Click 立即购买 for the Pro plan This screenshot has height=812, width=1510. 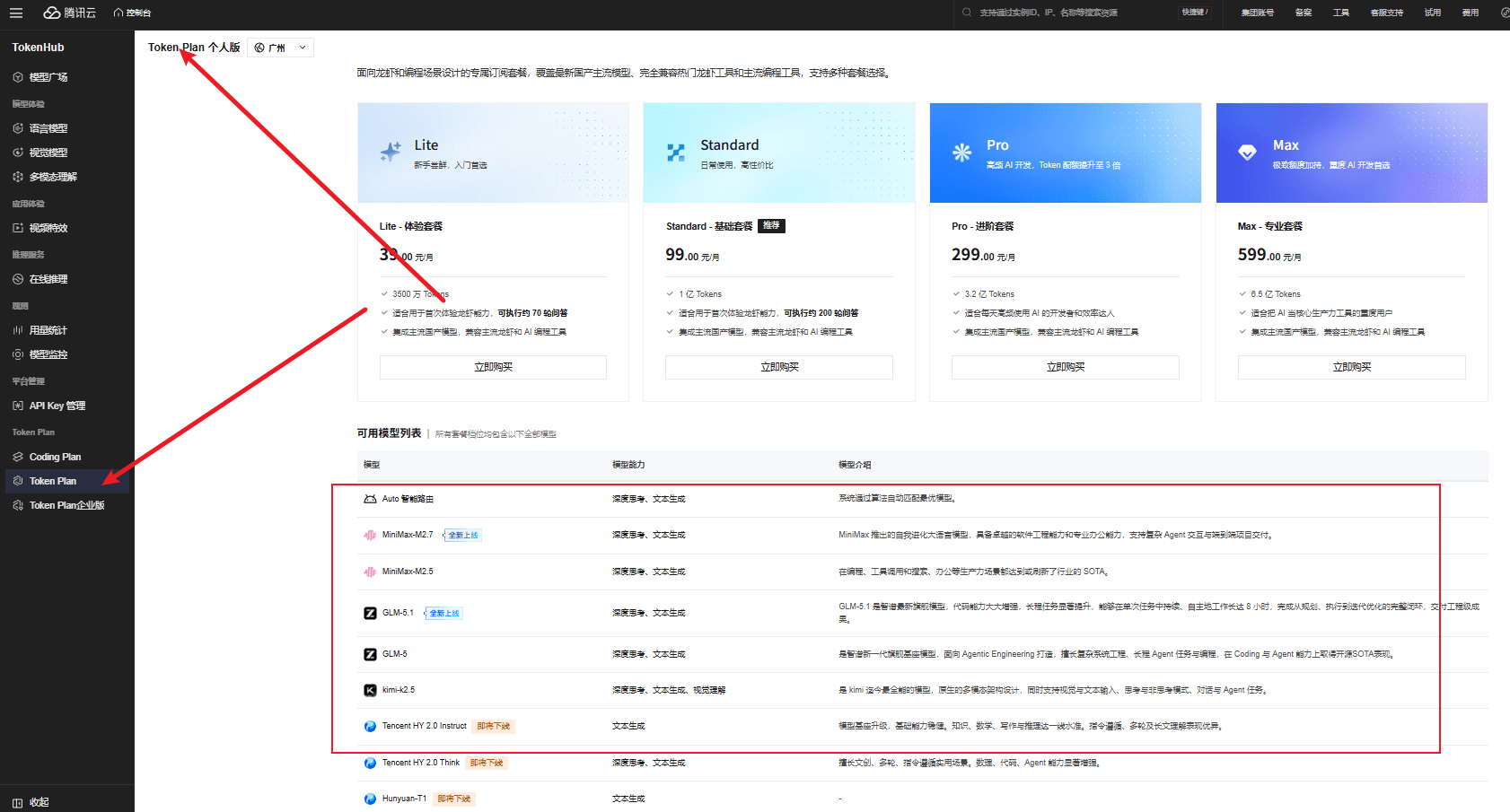click(1065, 367)
